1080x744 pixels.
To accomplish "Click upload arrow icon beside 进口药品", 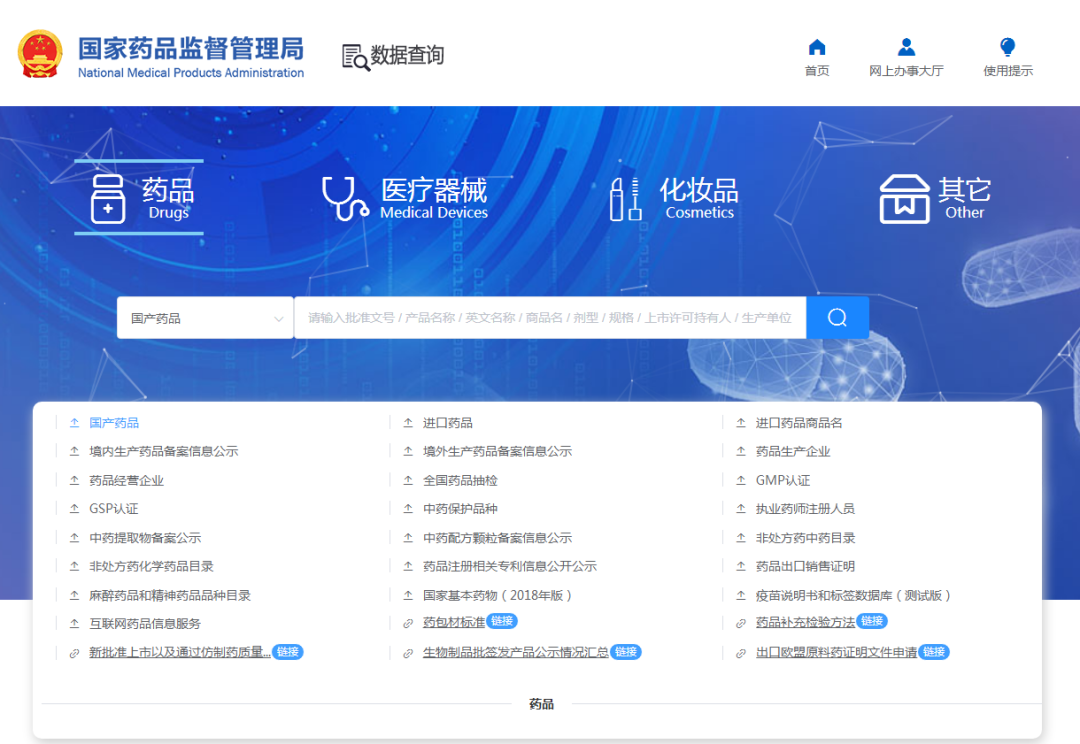I will (408, 423).
